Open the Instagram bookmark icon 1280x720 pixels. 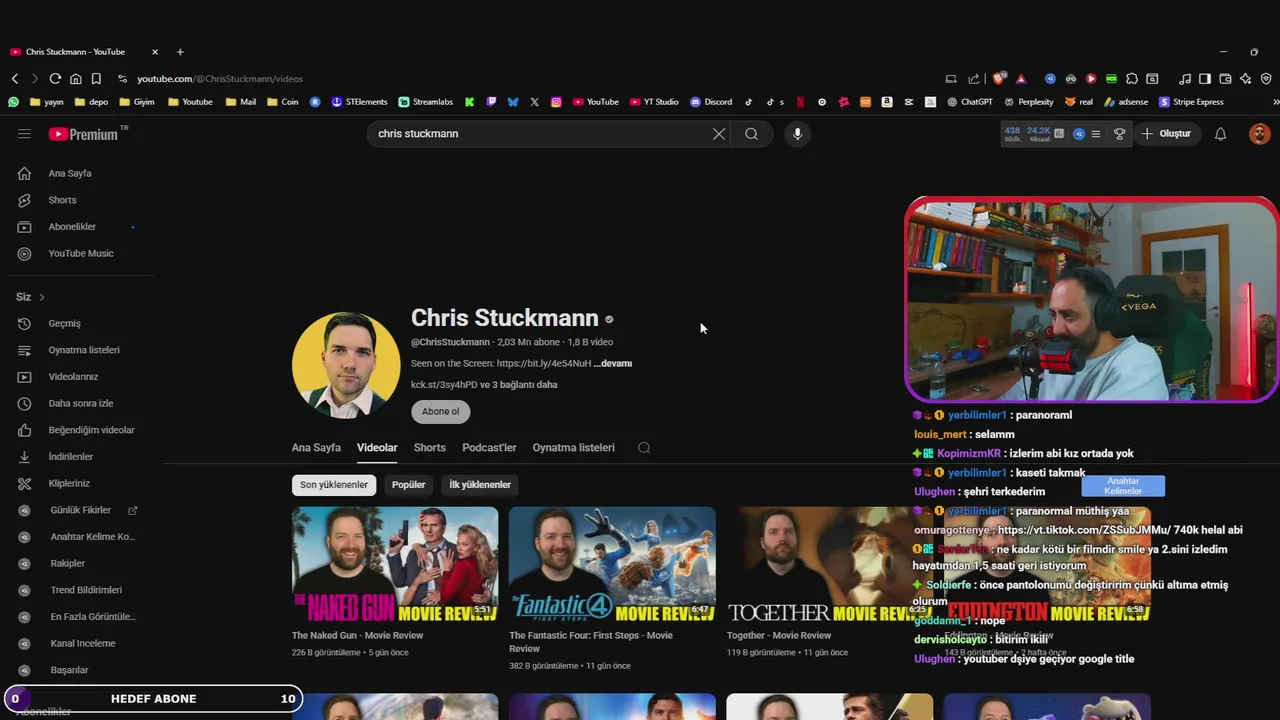click(x=556, y=102)
